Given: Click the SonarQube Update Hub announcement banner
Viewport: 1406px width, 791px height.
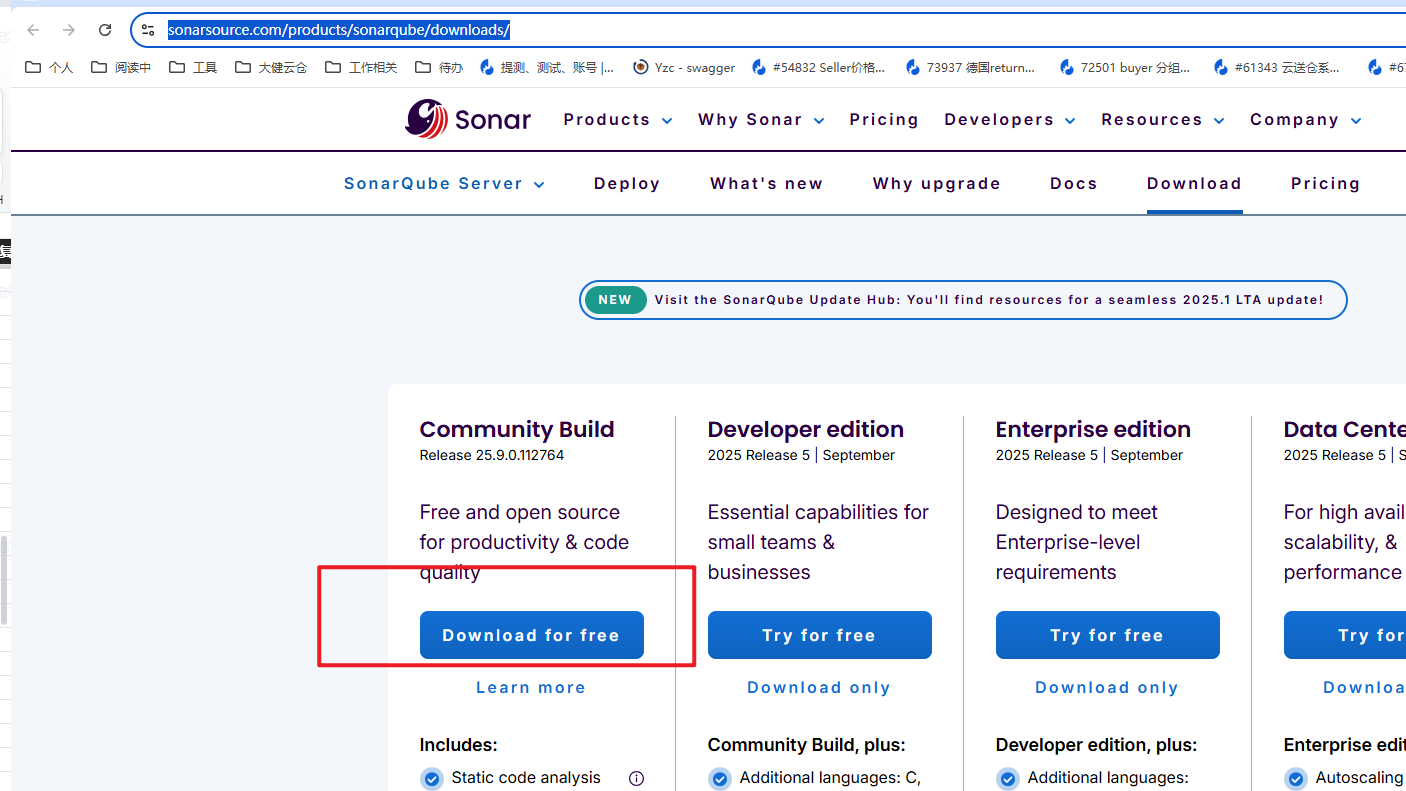Looking at the screenshot, I should (x=963, y=299).
